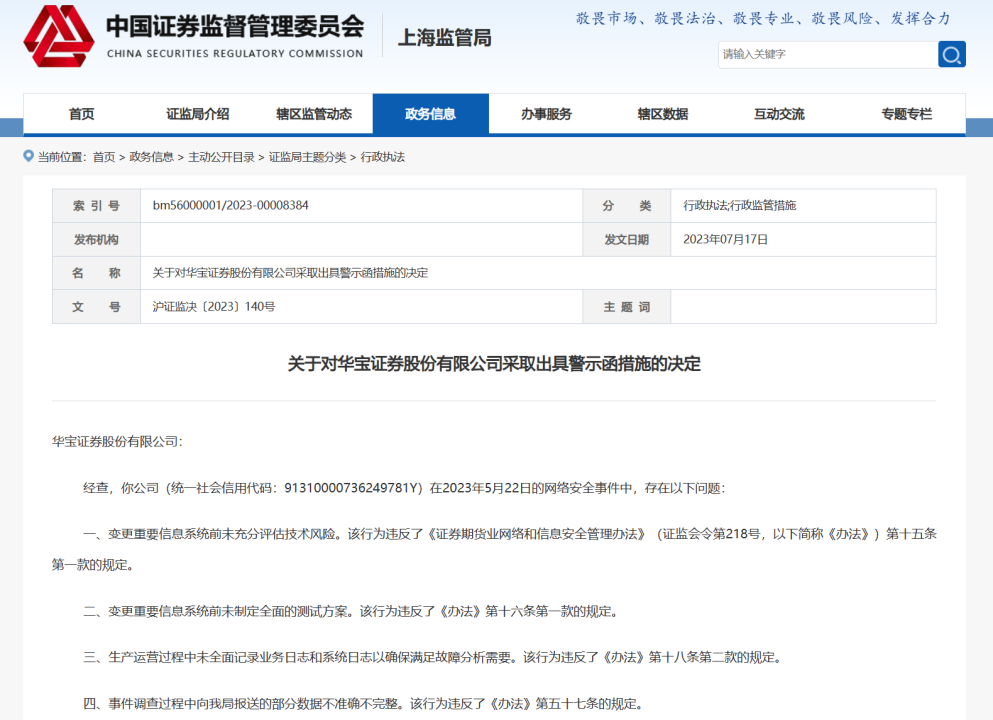Click the CSRC red logo emblem
The width and height of the screenshot is (993, 720).
click(x=58, y=36)
